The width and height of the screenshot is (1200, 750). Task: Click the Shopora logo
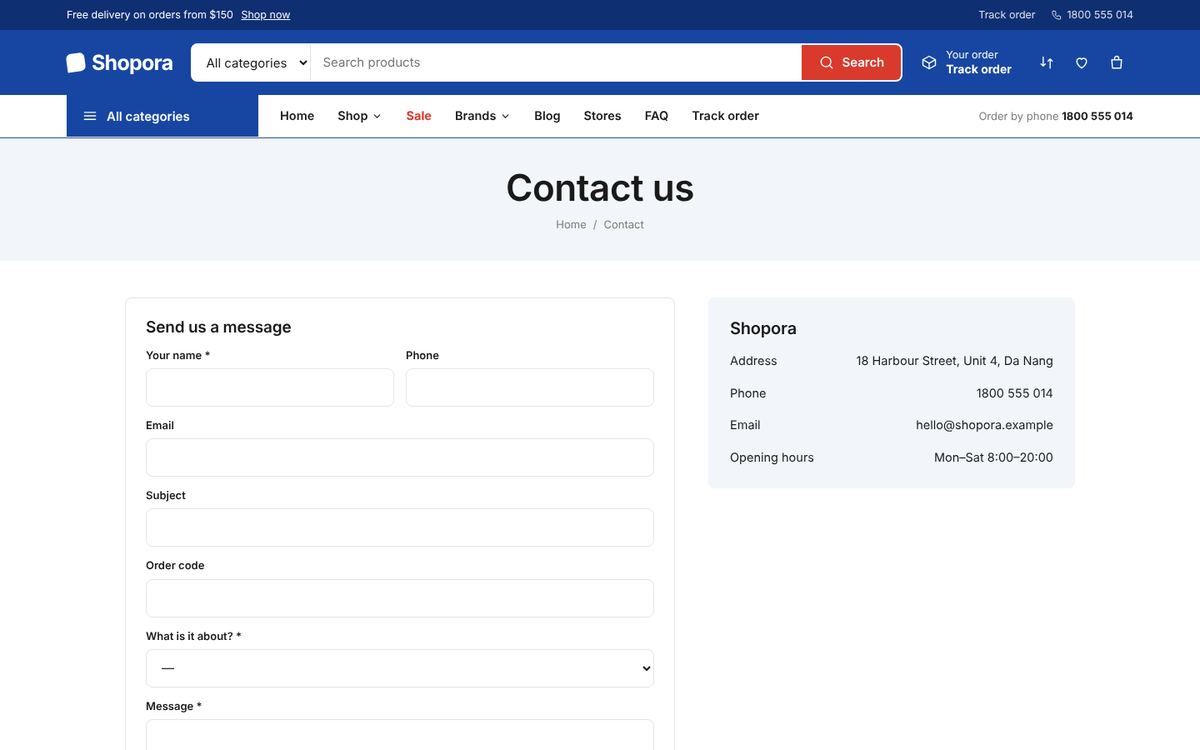point(119,63)
